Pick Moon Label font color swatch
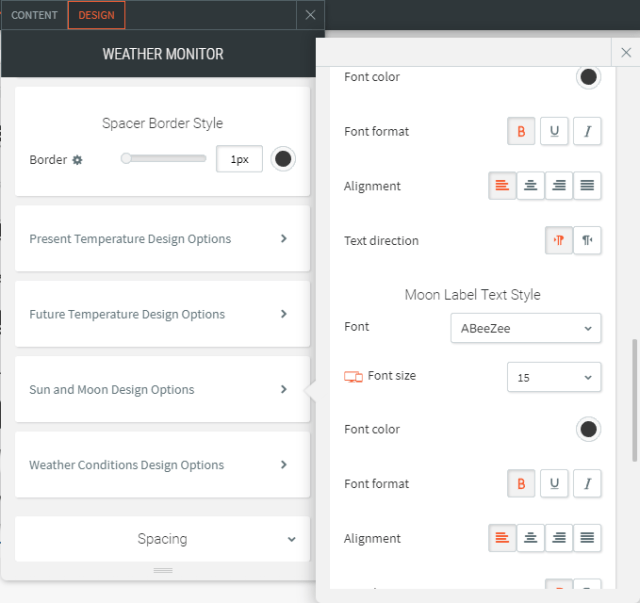 (x=588, y=430)
